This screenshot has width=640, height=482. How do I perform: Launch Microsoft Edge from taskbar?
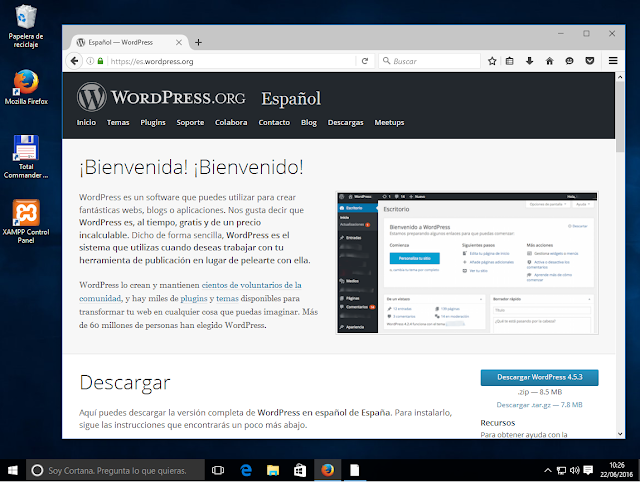[x=246, y=471]
